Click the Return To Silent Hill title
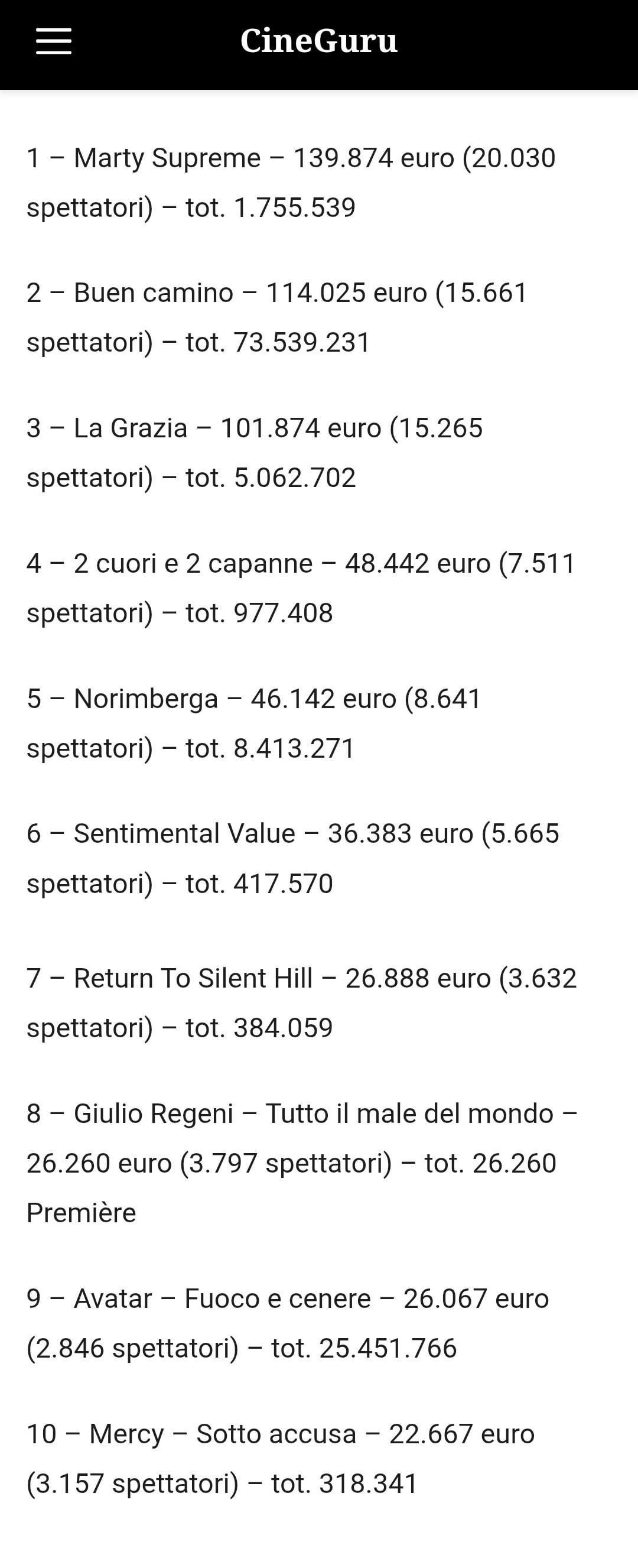Image resolution: width=638 pixels, height=1568 pixels. (x=193, y=979)
